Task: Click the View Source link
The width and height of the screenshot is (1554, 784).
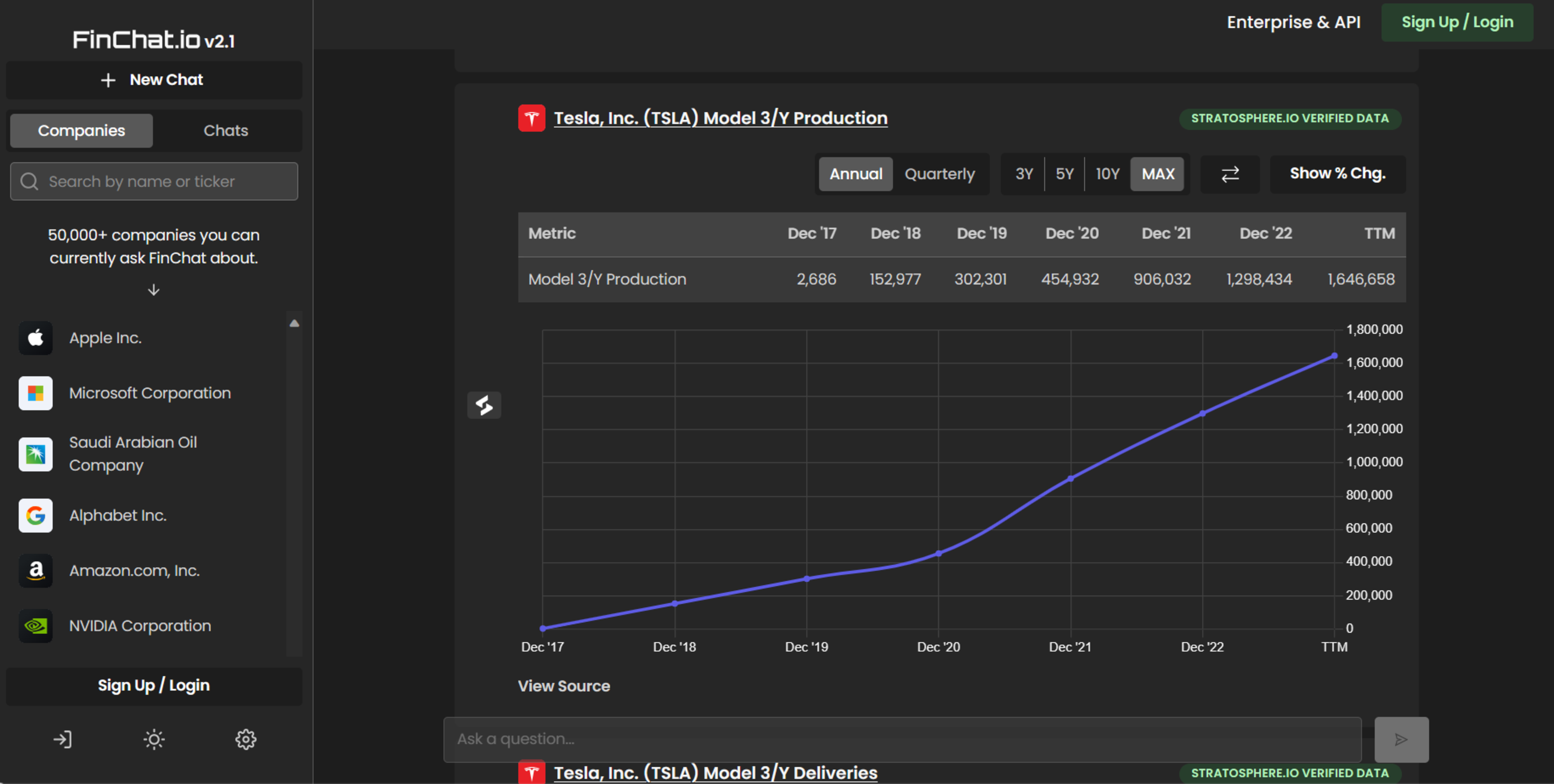Action: click(x=563, y=685)
